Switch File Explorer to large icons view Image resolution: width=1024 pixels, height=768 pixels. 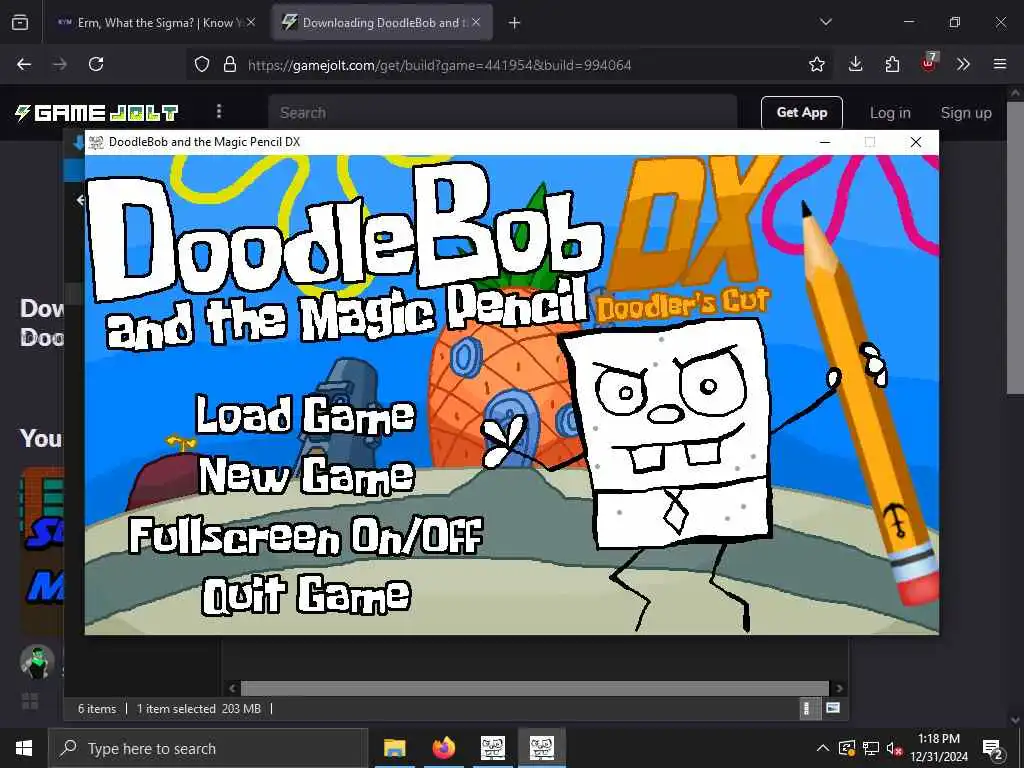(833, 708)
